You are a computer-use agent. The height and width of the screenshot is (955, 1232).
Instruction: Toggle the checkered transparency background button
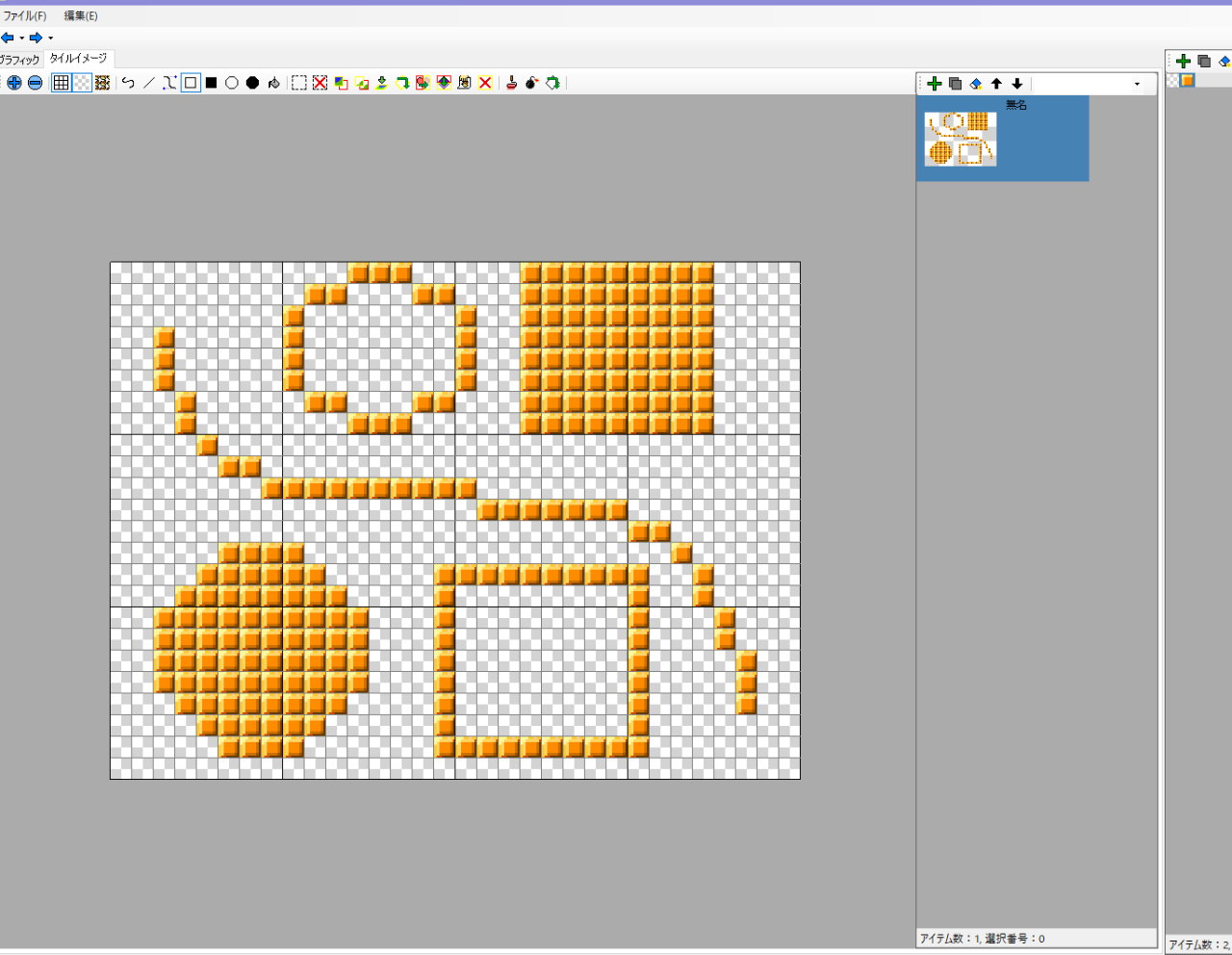point(82,83)
